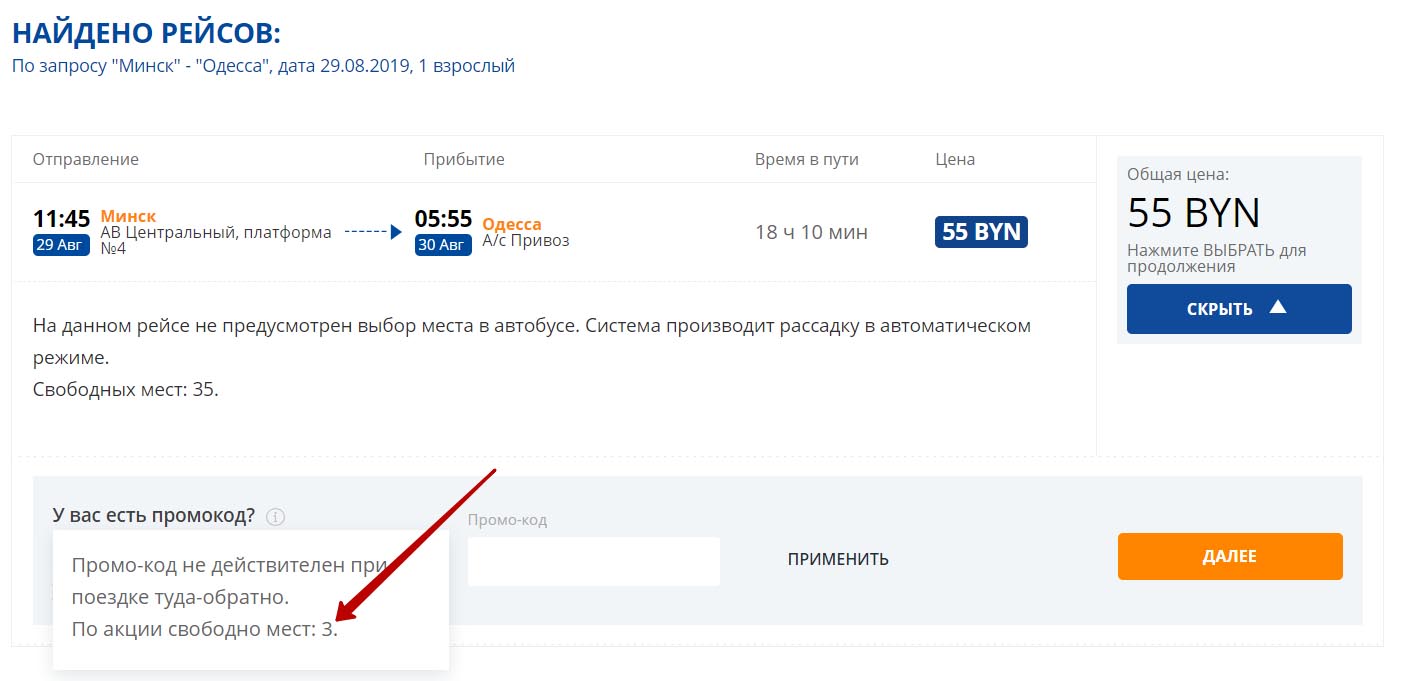
Task: Click the 11:45 departure time
Action: click(x=61, y=219)
